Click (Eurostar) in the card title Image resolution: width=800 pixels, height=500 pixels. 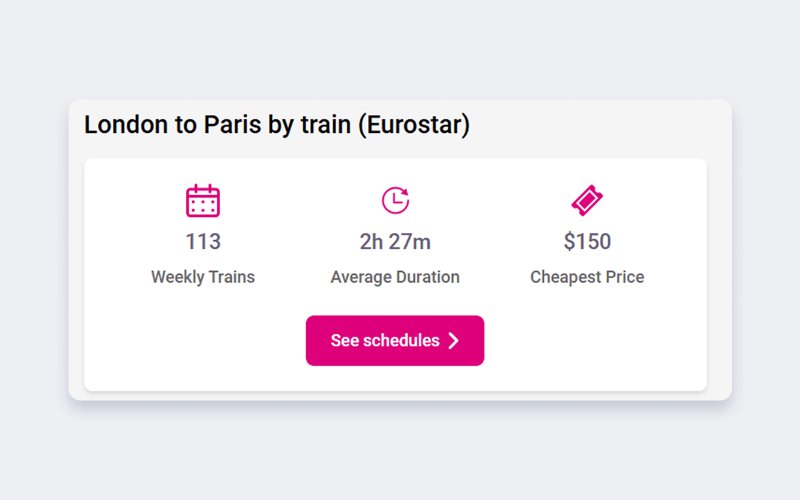tap(413, 125)
